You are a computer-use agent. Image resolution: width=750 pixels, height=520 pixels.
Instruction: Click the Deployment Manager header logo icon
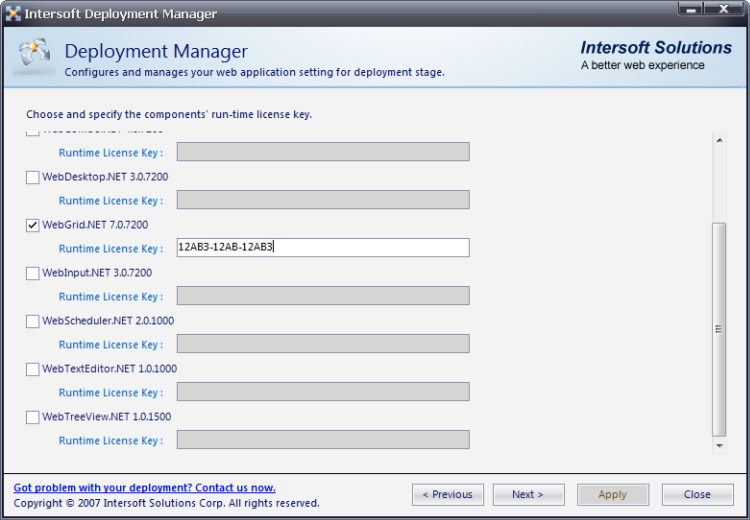pos(32,58)
